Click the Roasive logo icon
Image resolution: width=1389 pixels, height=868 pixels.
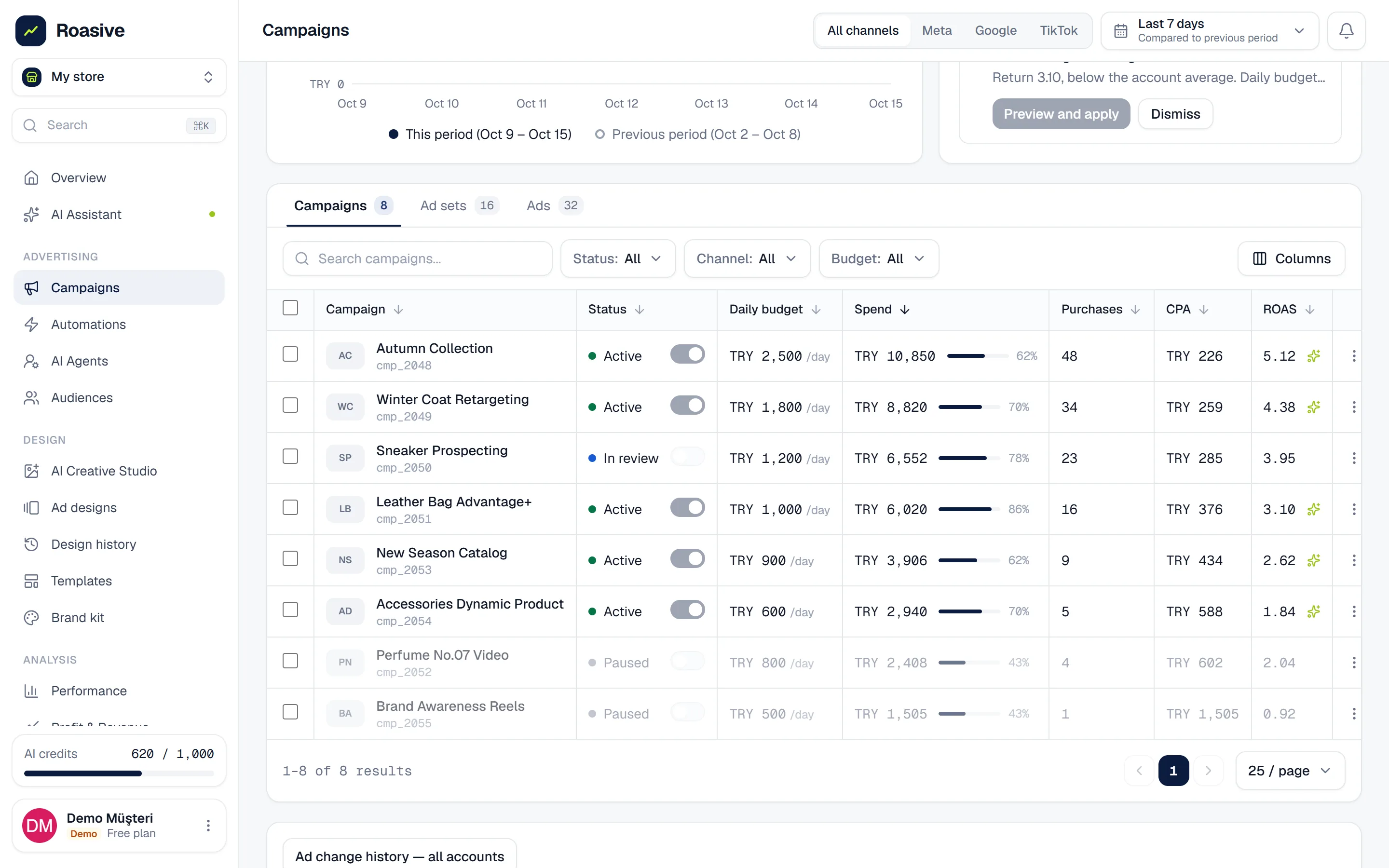click(31, 30)
